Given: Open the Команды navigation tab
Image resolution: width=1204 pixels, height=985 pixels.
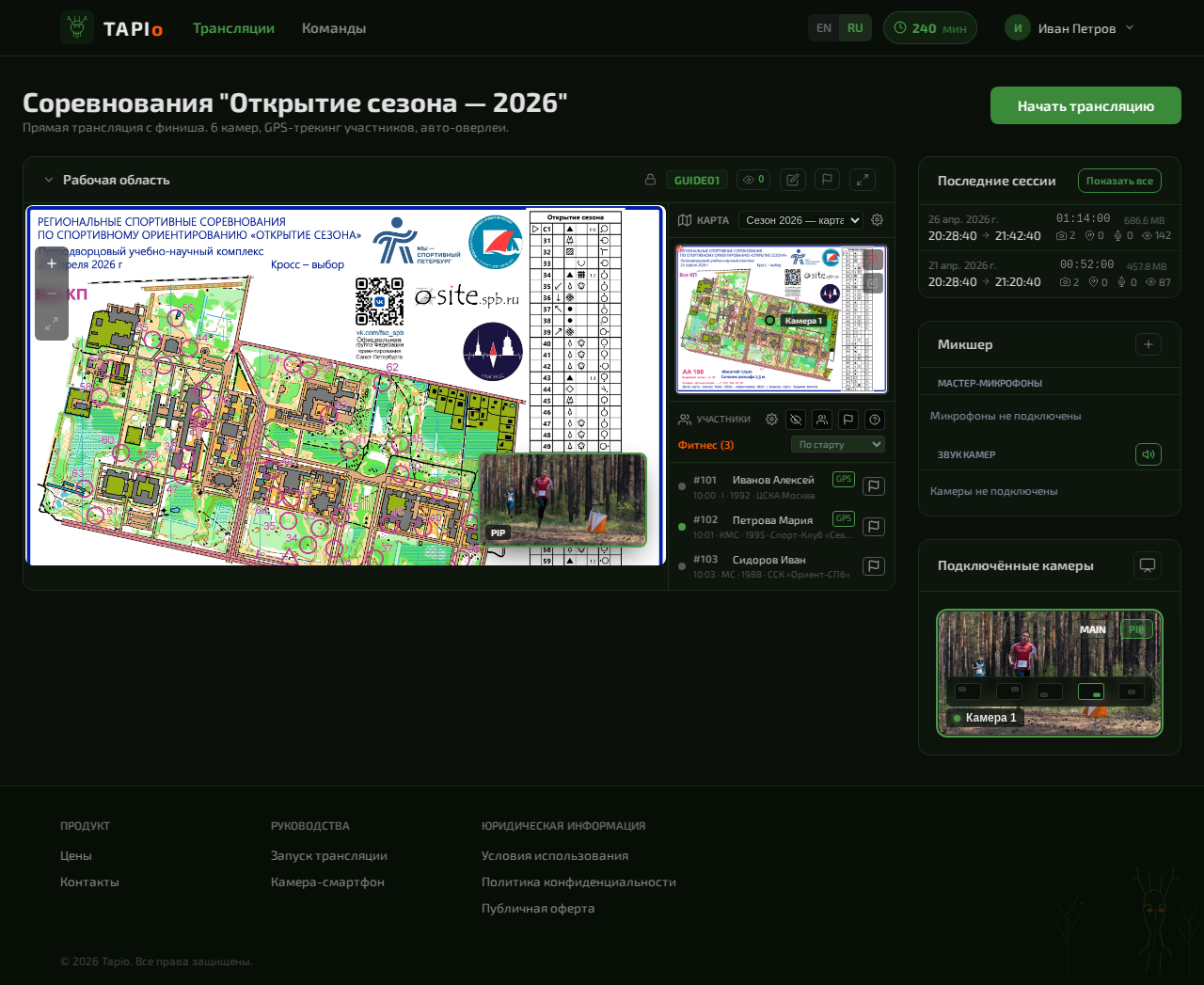Looking at the screenshot, I should point(334,28).
